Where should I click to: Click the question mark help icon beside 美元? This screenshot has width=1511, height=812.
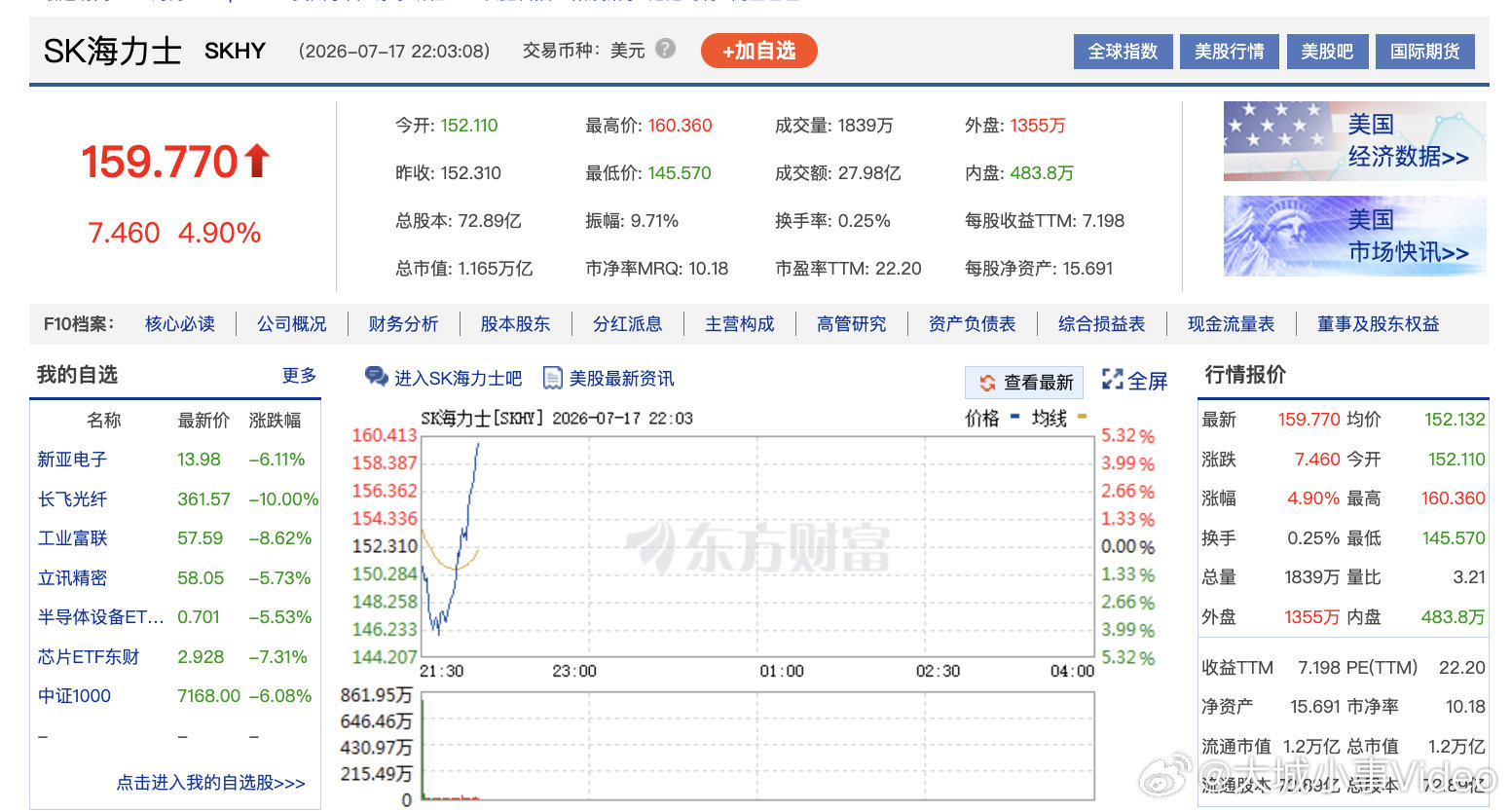point(665,49)
